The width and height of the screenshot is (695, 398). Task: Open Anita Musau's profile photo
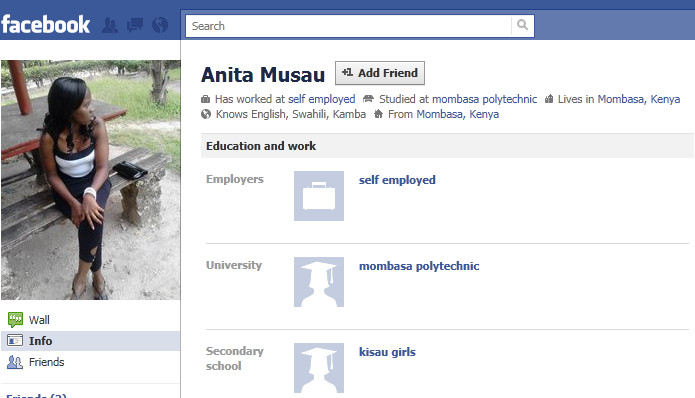click(x=90, y=180)
